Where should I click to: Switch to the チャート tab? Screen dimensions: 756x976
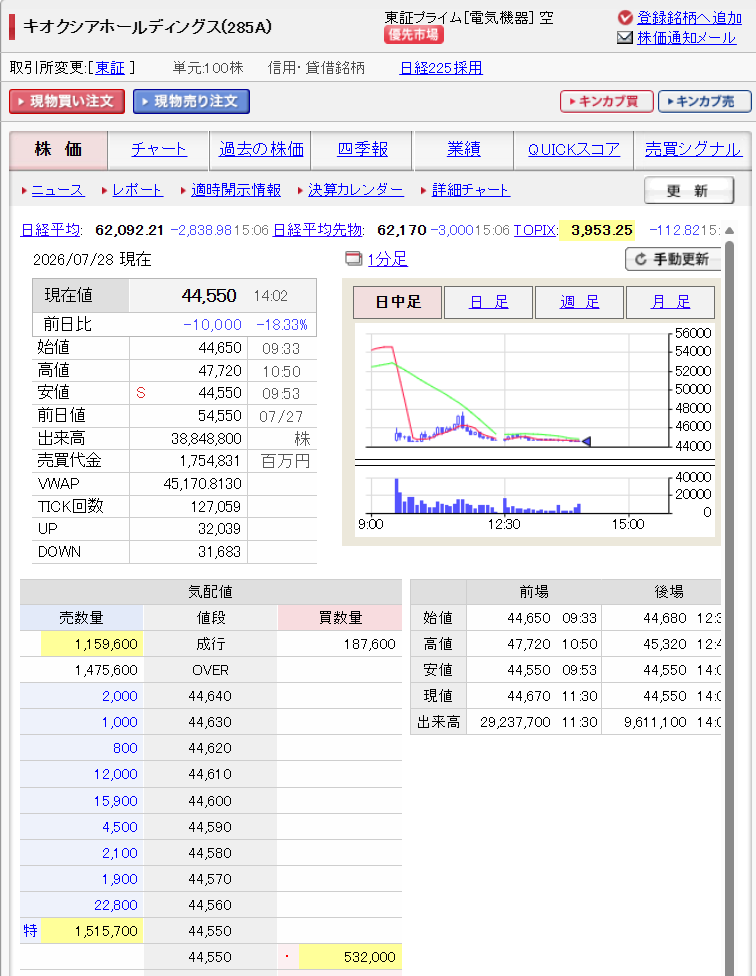point(159,149)
